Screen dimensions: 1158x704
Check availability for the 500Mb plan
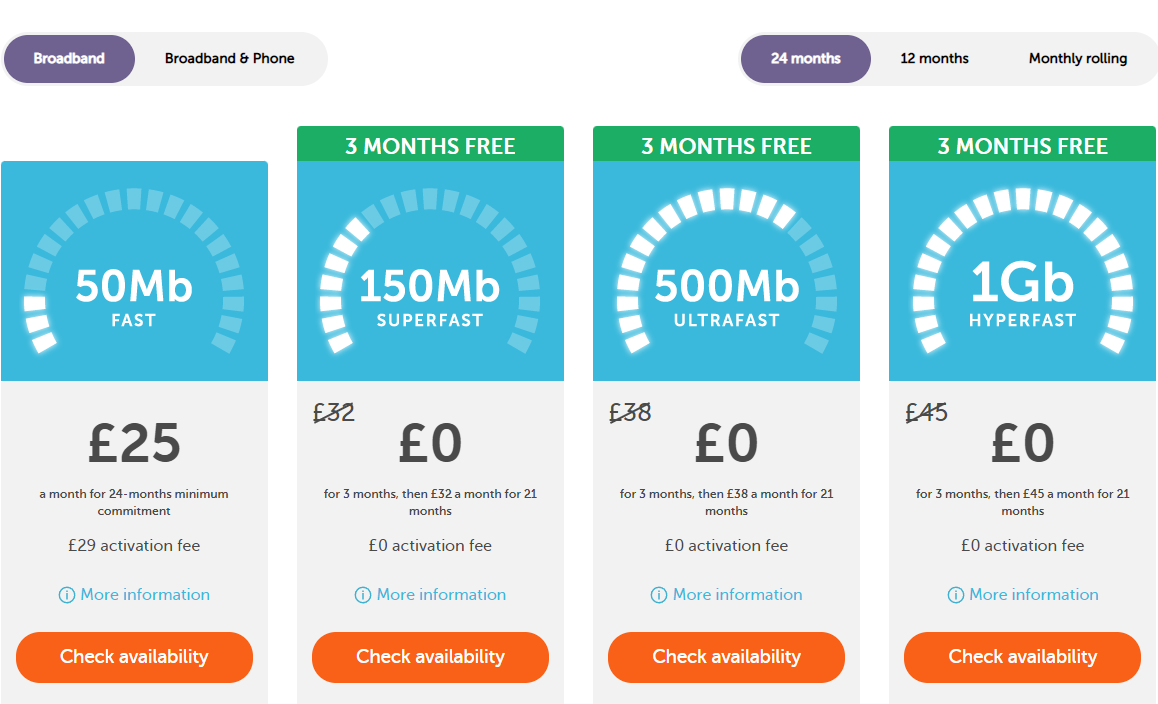tap(727, 657)
